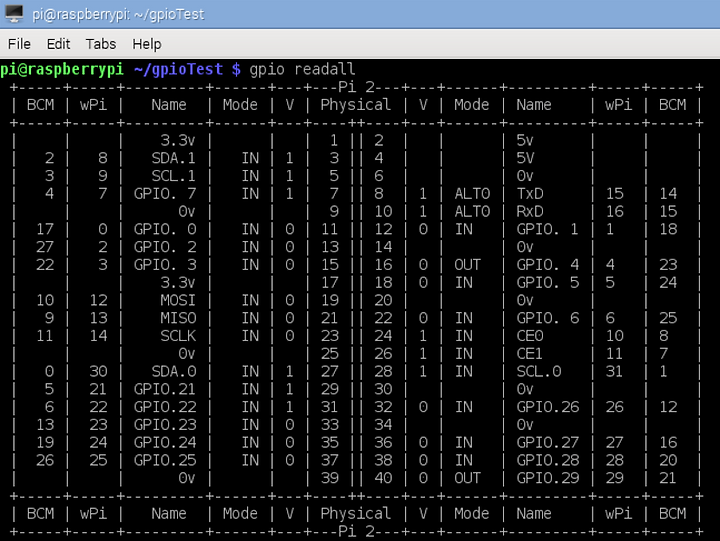Image resolution: width=720 pixels, height=541 pixels.
Task: Click the 'GPIO.22' name cell
Action: (165, 407)
